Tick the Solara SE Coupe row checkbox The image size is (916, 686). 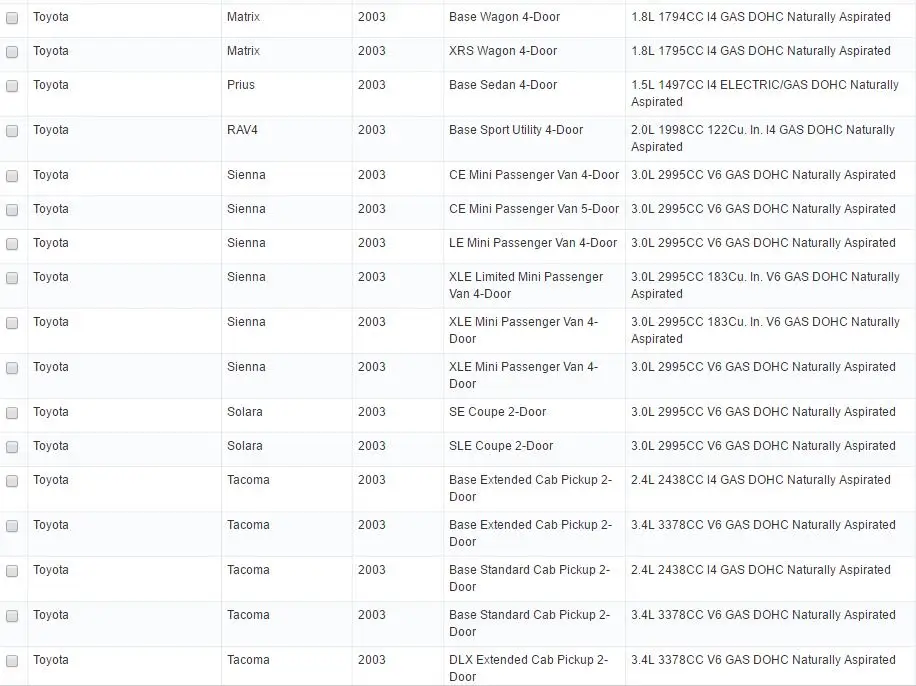(12, 413)
